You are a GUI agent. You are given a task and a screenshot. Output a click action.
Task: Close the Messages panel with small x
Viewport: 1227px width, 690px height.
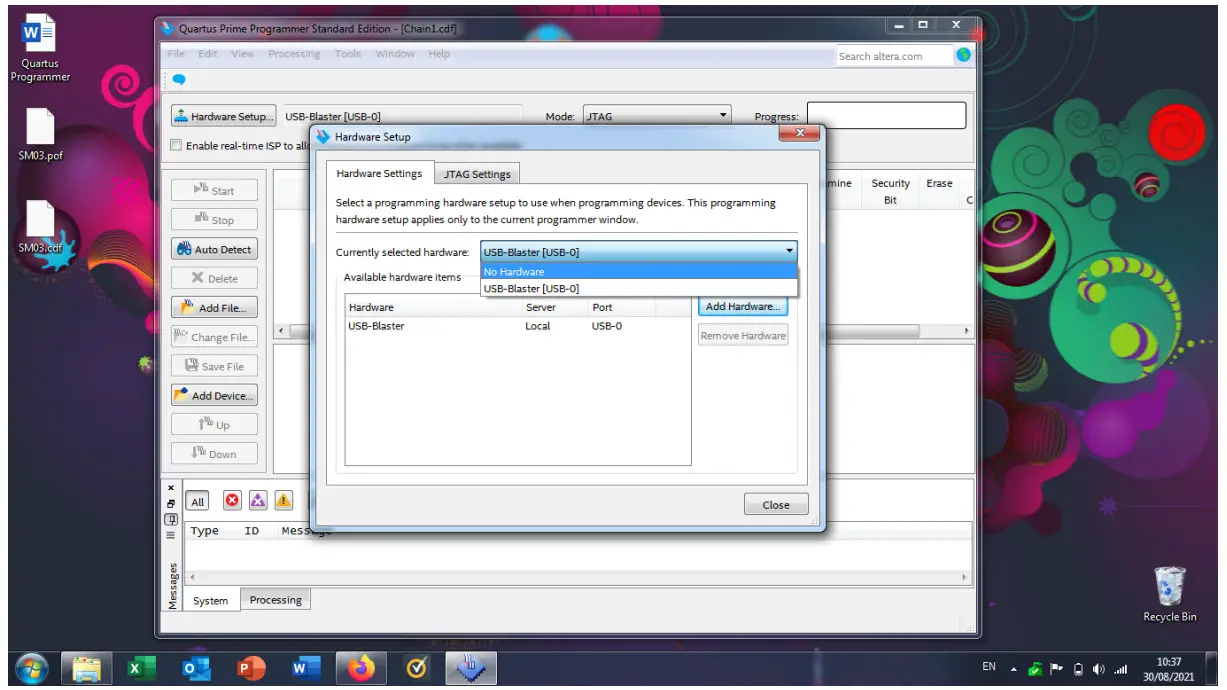click(x=171, y=488)
